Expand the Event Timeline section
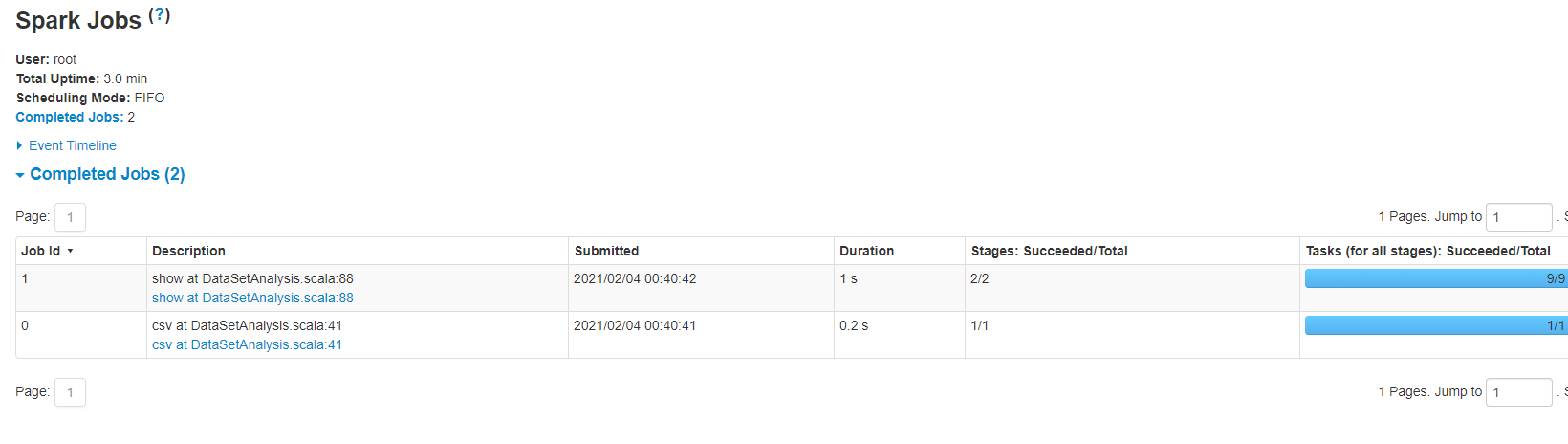Viewport: 1568px width, 444px height. 73,145
